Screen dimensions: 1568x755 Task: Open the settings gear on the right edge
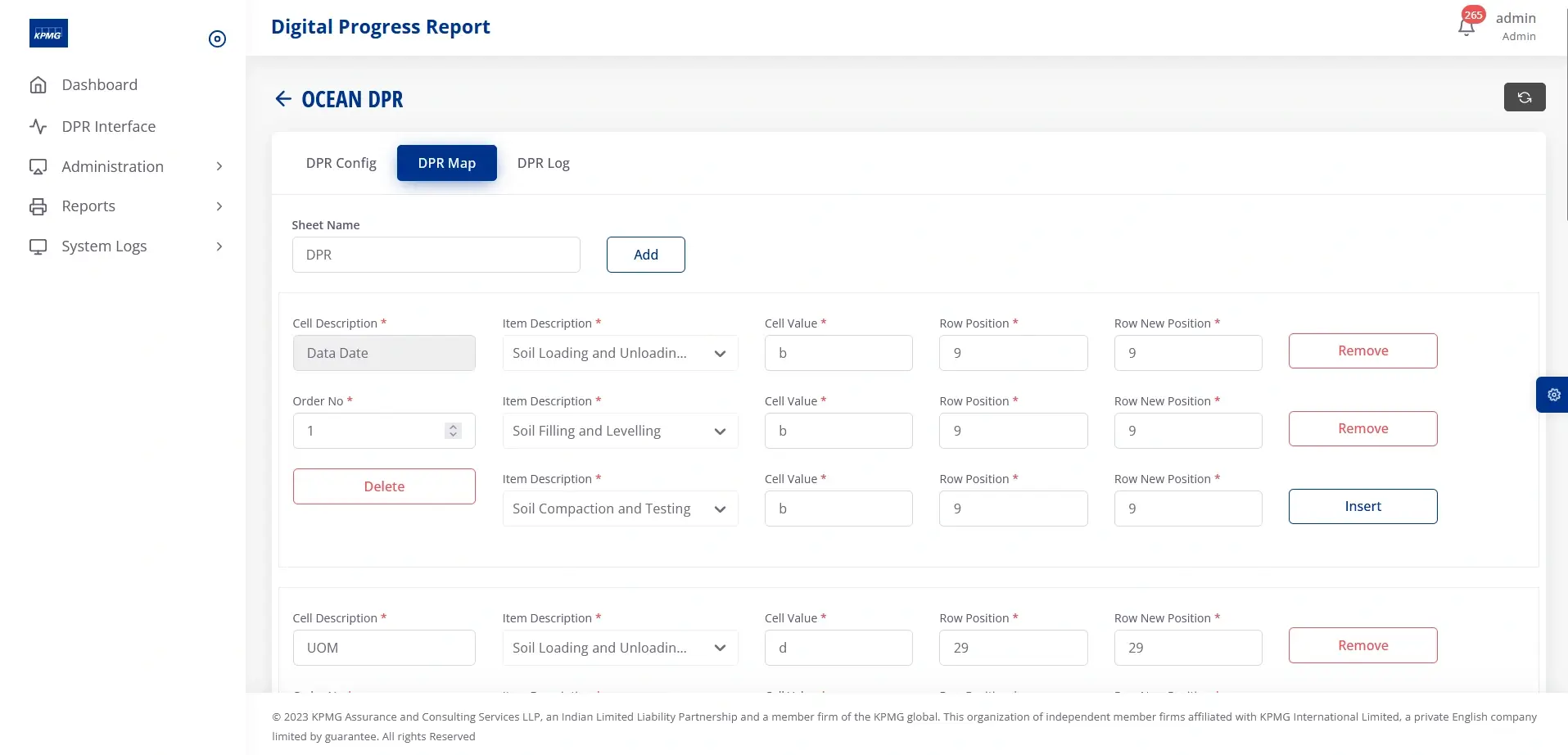coord(1553,394)
